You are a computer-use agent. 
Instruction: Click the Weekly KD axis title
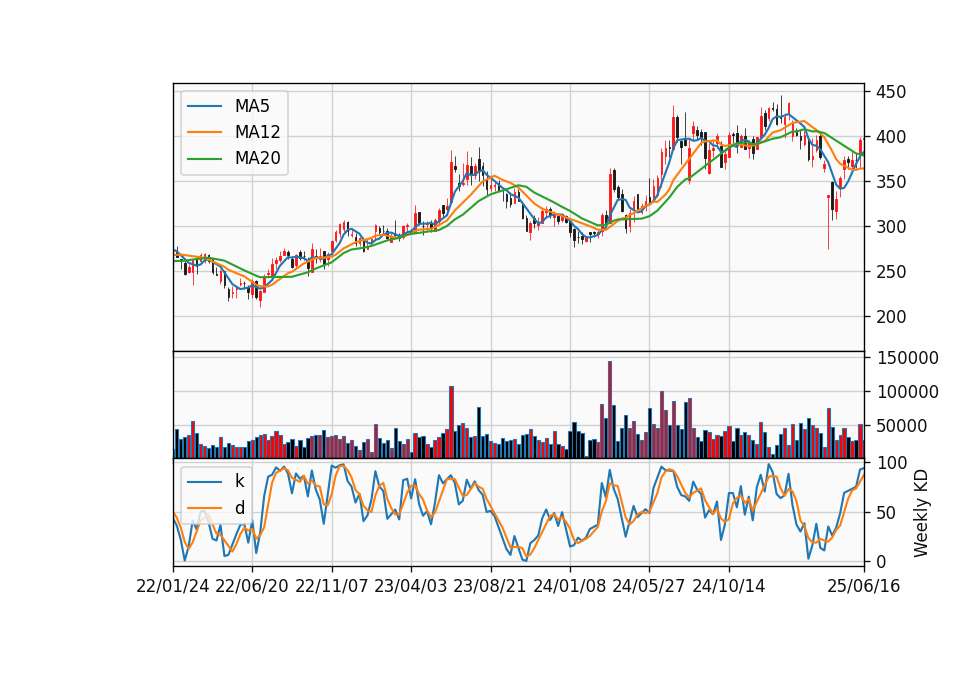[x=921, y=513]
